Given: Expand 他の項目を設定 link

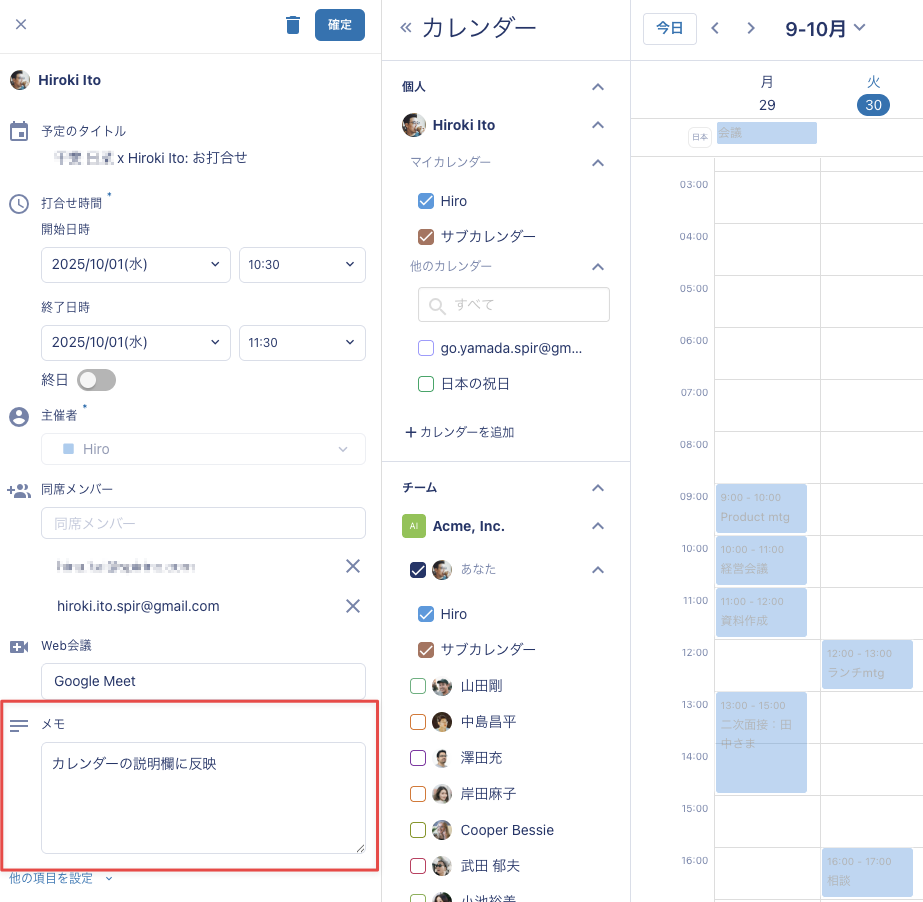Looking at the screenshot, I should (60, 878).
